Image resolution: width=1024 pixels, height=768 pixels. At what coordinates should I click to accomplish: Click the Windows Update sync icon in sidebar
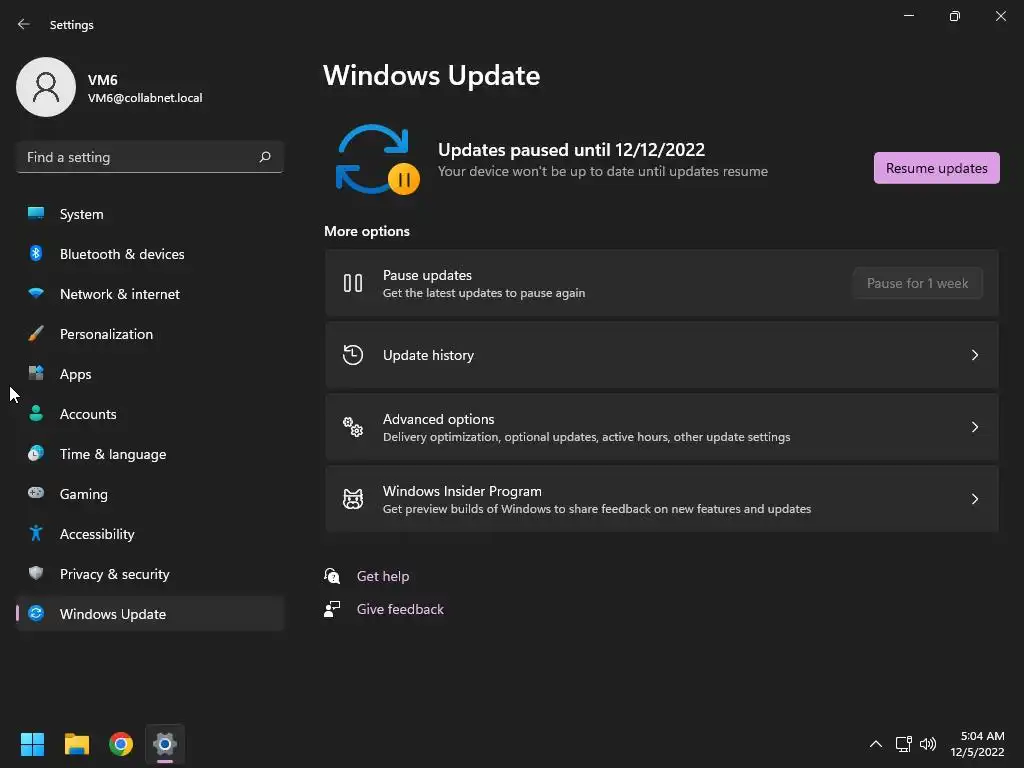tap(36, 613)
